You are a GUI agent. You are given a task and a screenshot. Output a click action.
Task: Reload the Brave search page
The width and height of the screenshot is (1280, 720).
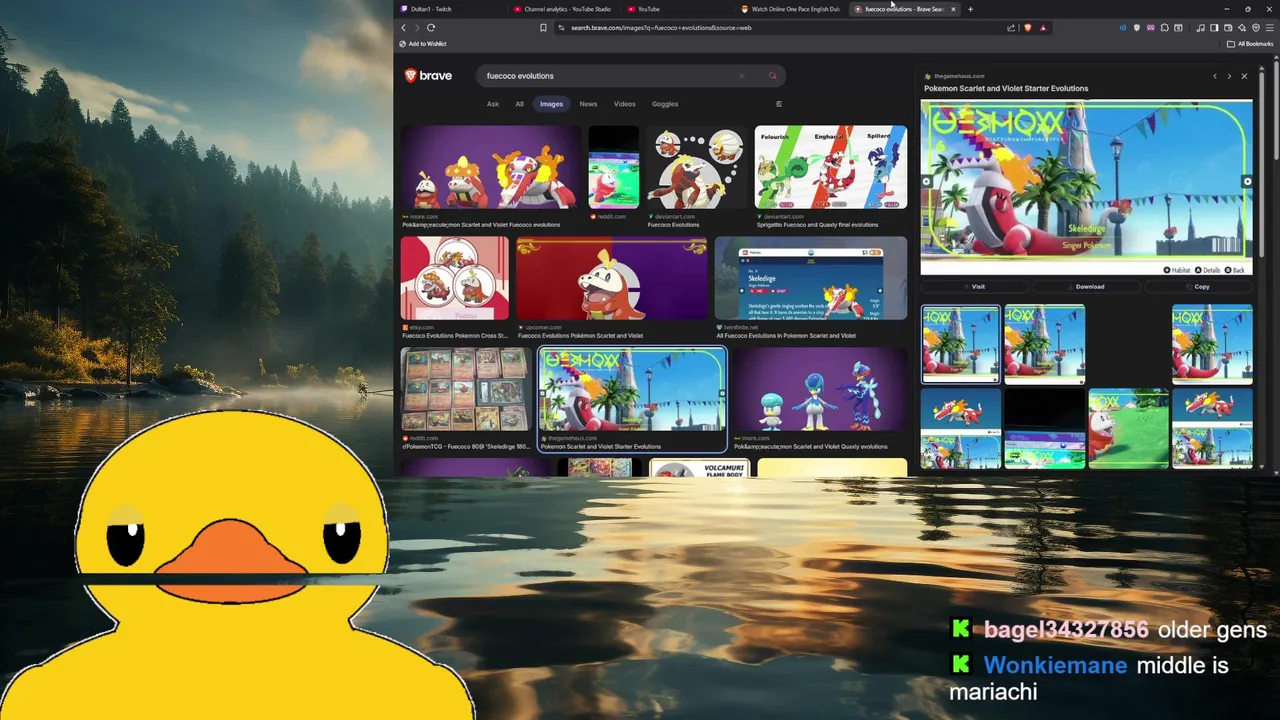point(431,28)
